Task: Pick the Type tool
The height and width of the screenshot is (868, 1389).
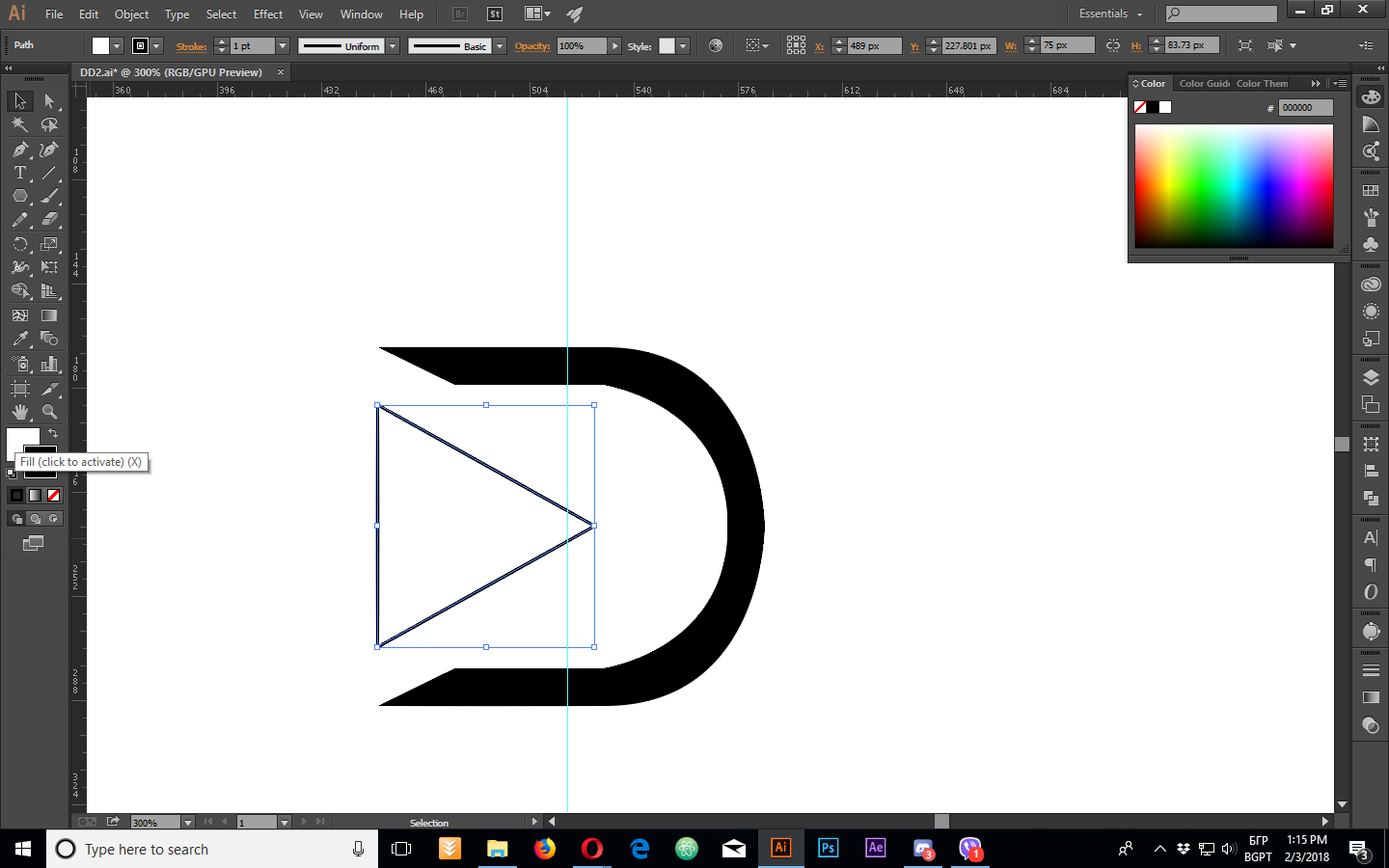Action: [19, 174]
